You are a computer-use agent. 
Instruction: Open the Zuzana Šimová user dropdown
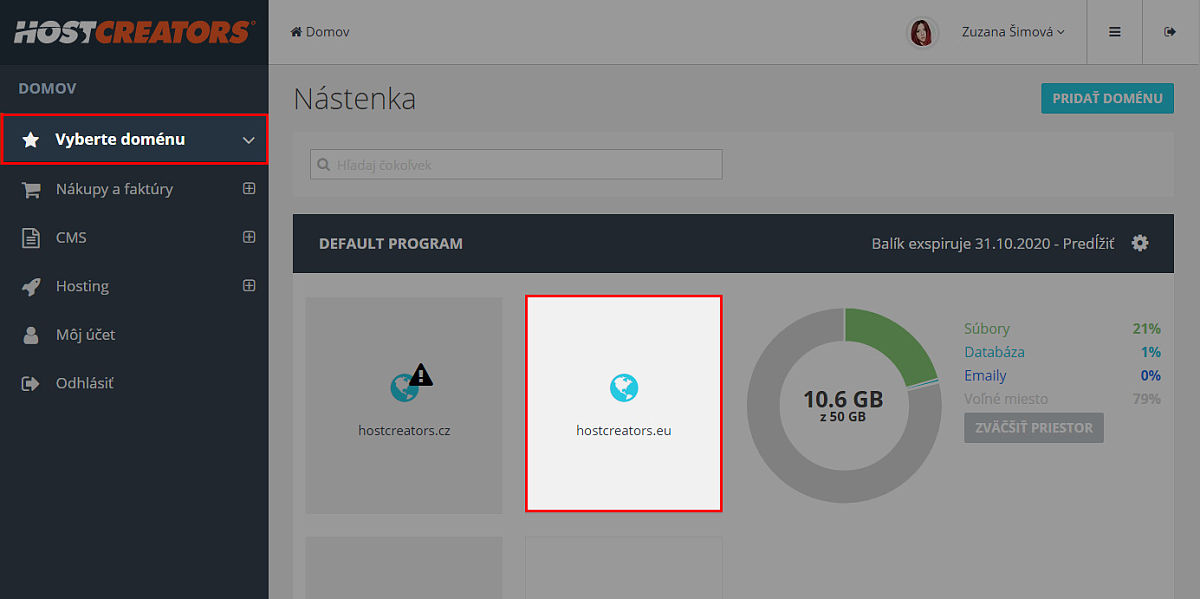pos(1012,32)
